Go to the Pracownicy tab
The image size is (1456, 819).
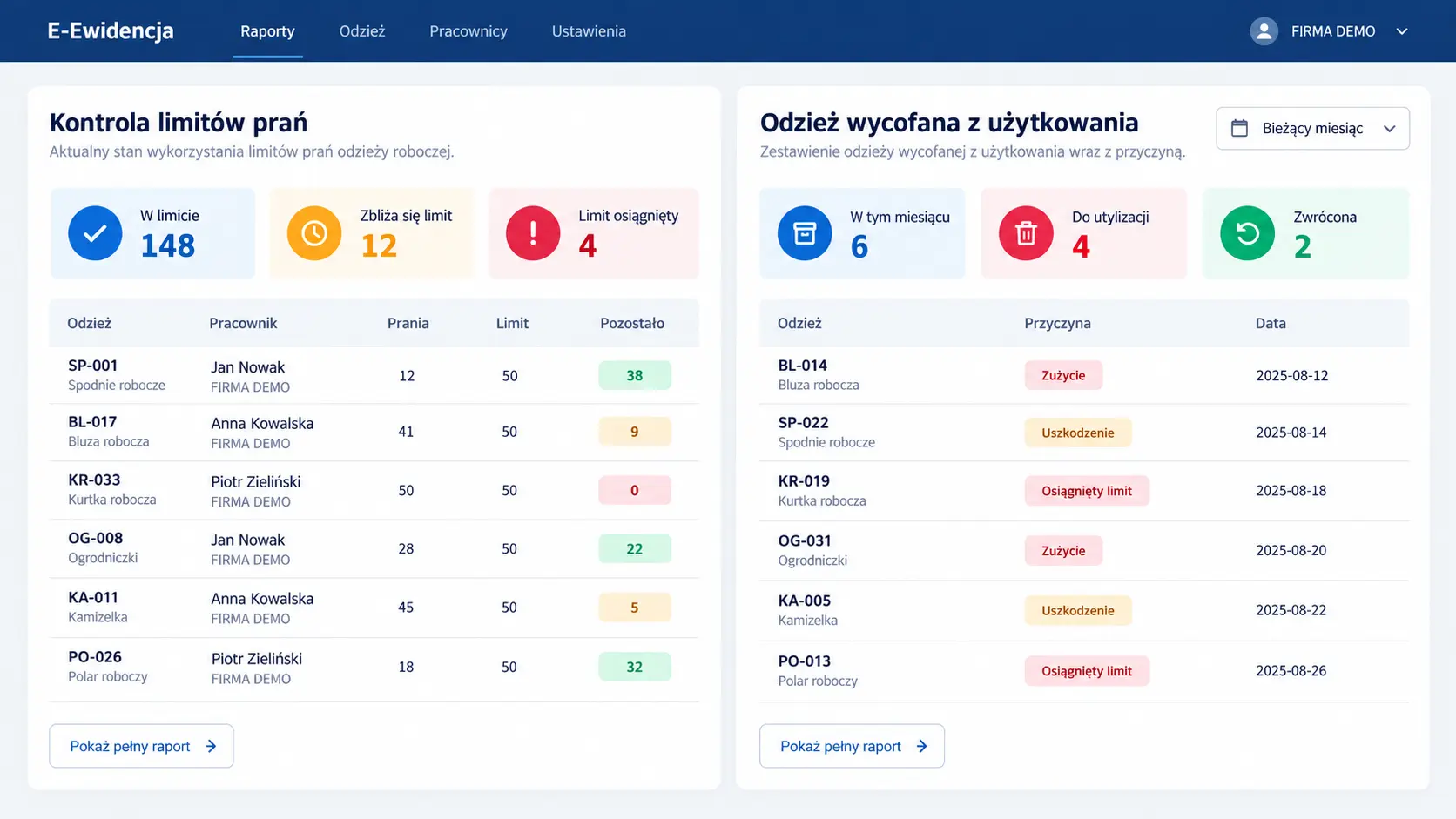(x=468, y=31)
